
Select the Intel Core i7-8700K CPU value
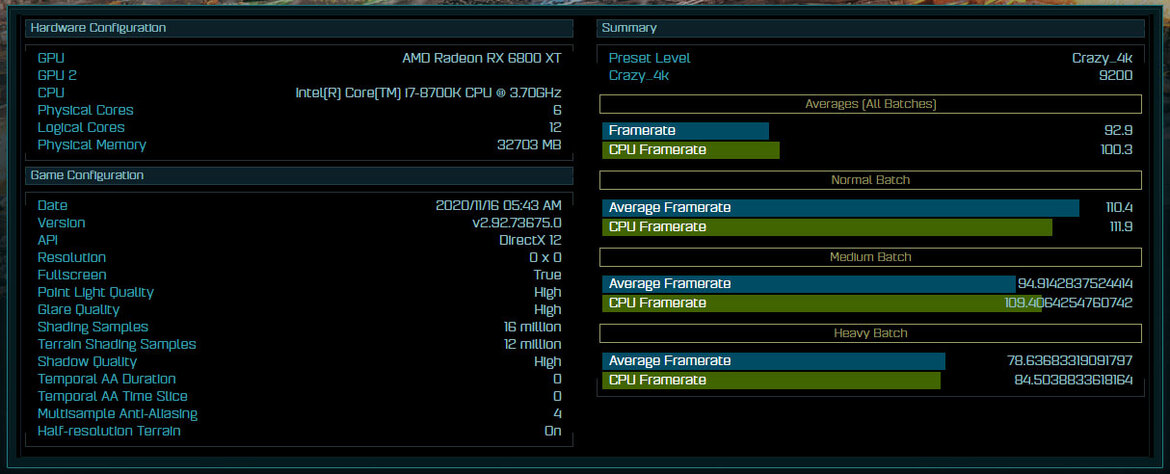click(428, 93)
